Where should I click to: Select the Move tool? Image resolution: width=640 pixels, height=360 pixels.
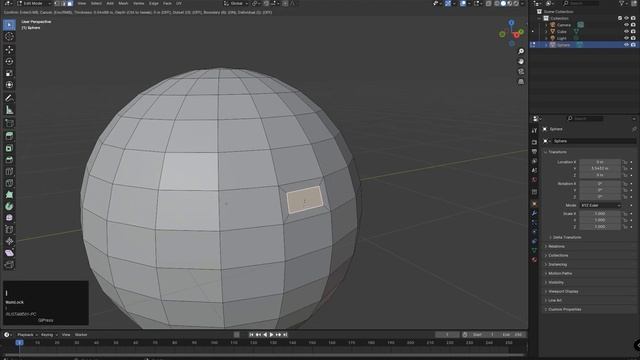point(9,50)
